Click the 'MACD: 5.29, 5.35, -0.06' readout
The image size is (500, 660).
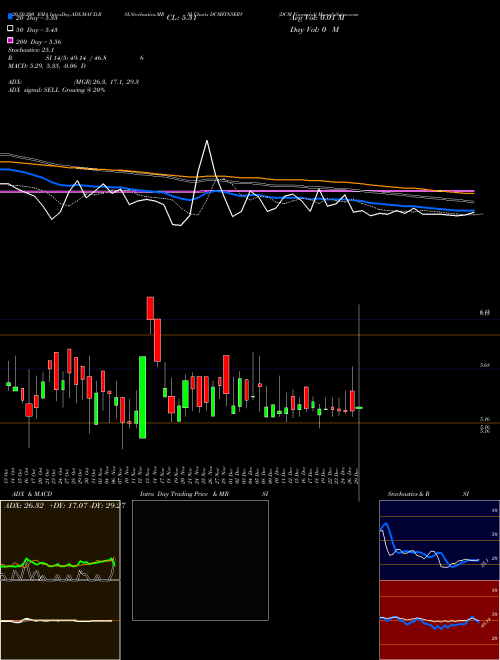coord(44,66)
